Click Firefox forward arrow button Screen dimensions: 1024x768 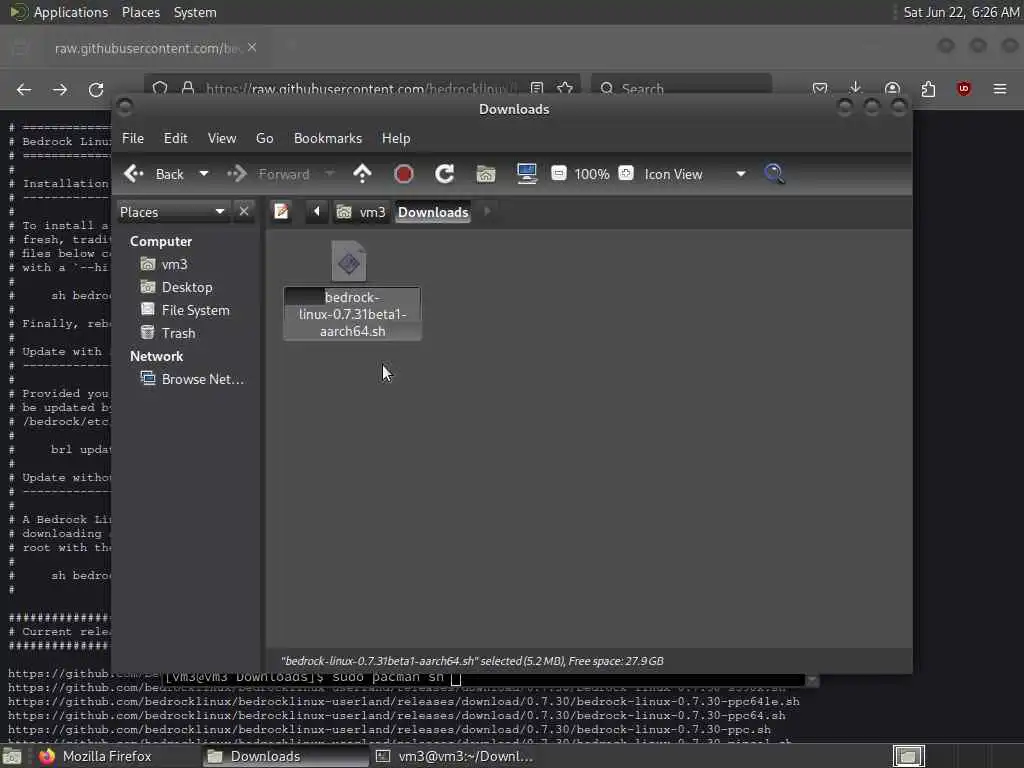click(x=60, y=89)
